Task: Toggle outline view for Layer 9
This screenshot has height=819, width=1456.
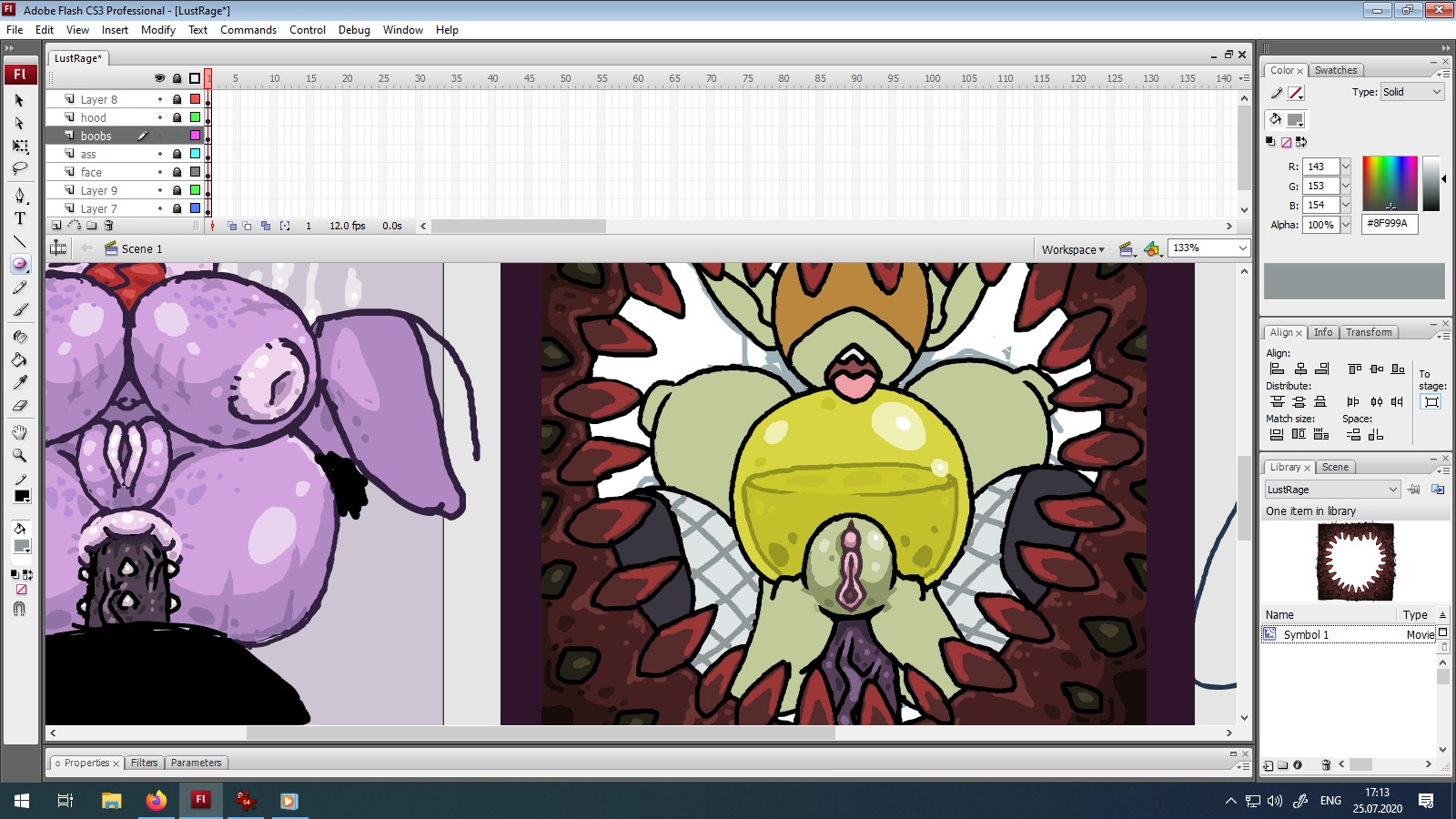Action: pos(195,190)
